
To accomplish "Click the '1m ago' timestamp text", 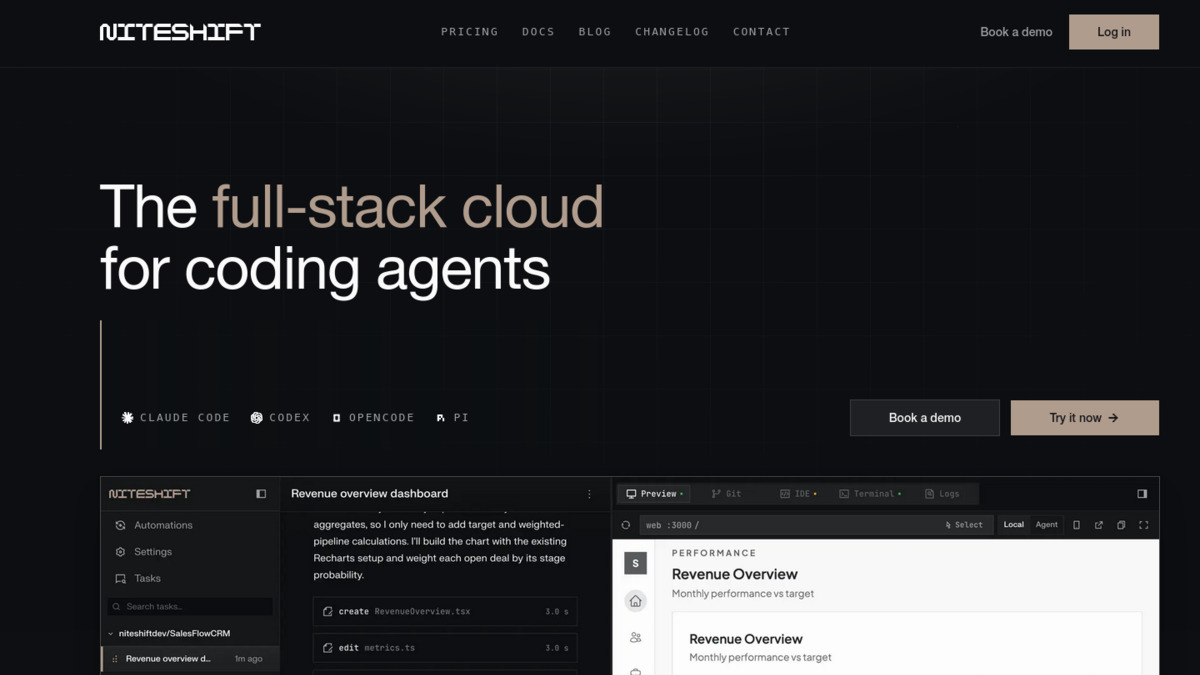I will [248, 659].
